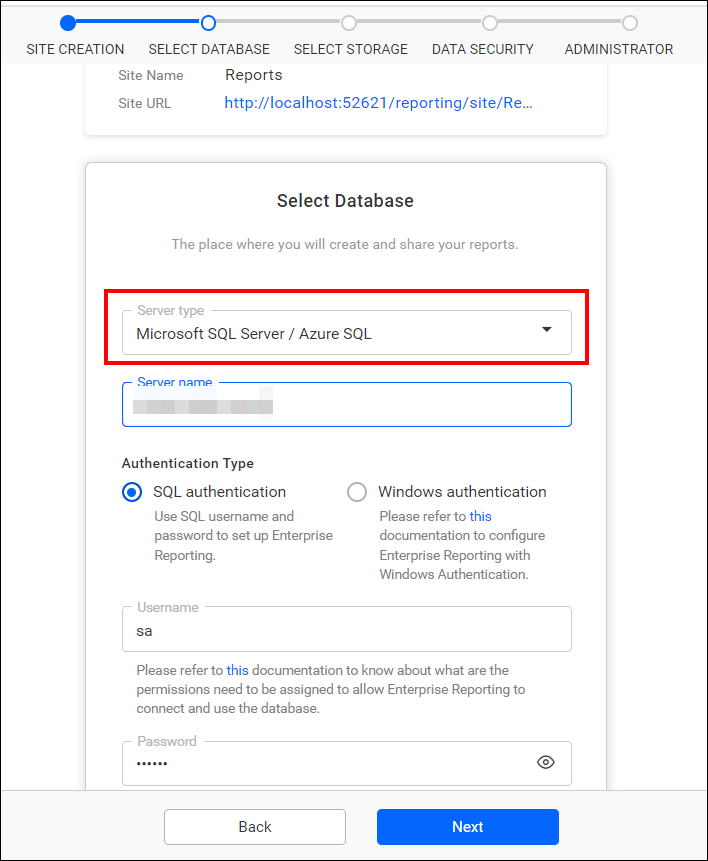Select Windows authentication radio button
This screenshot has width=708, height=861.
357,492
